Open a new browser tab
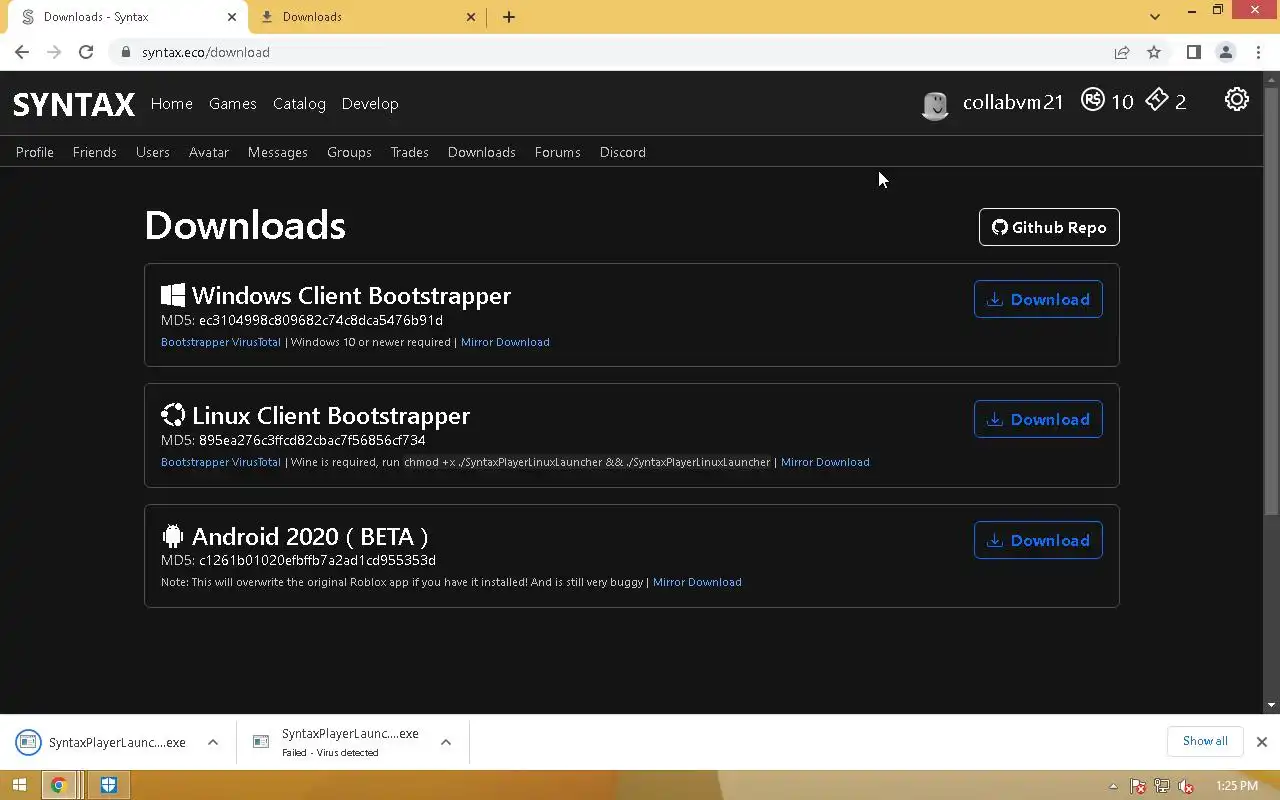The height and width of the screenshot is (800, 1280). click(x=509, y=17)
